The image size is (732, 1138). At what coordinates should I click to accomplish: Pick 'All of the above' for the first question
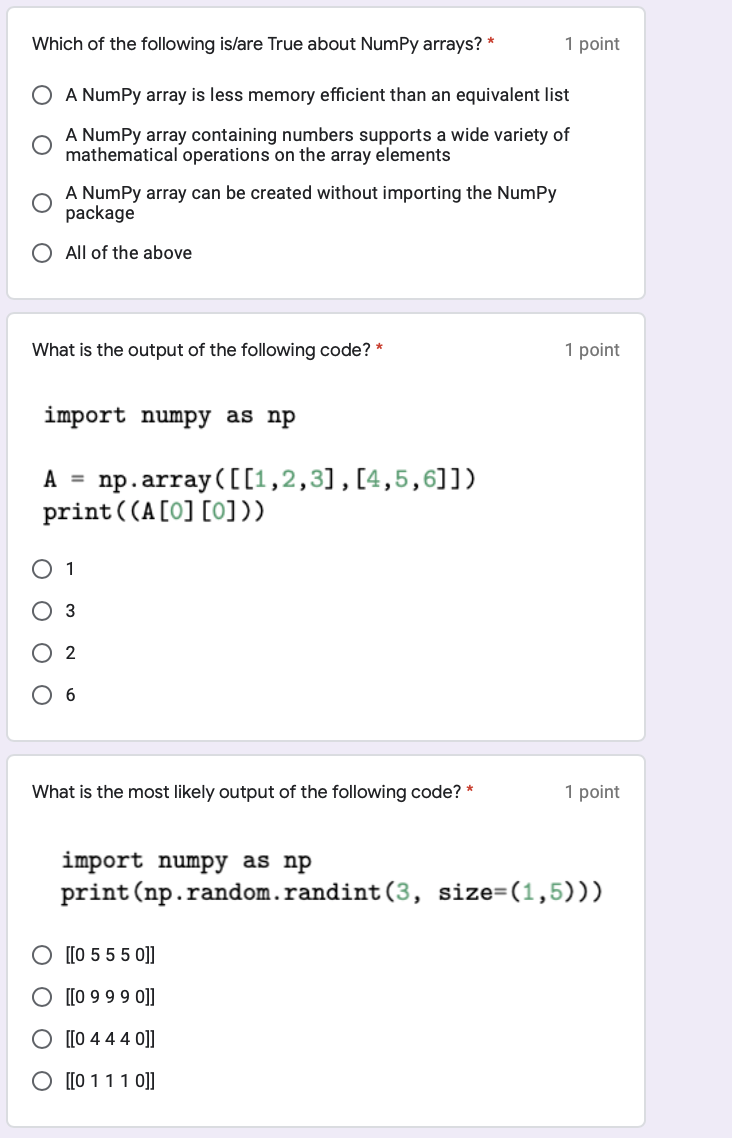coord(41,253)
